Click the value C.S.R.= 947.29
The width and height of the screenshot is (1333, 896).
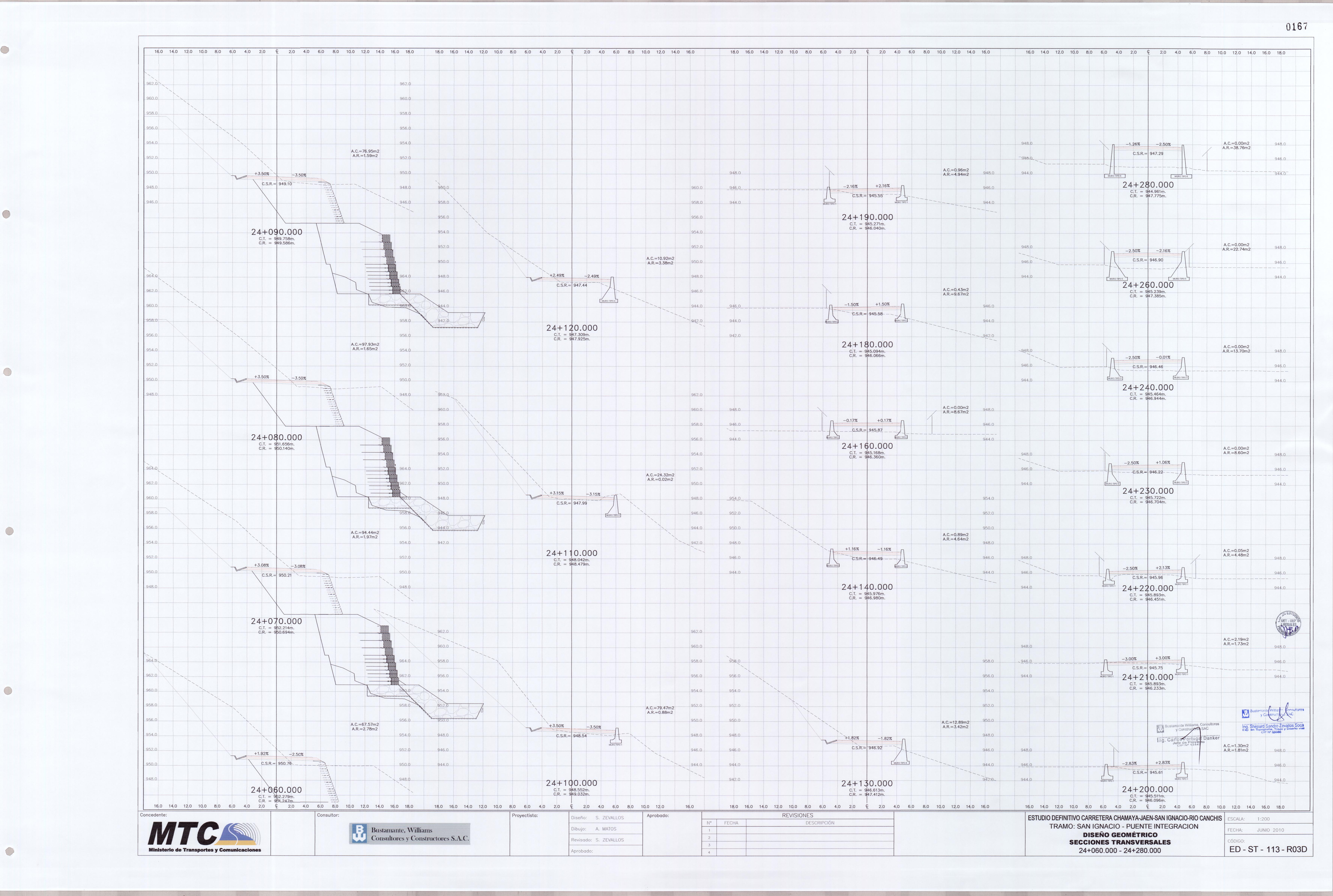click(x=1148, y=154)
